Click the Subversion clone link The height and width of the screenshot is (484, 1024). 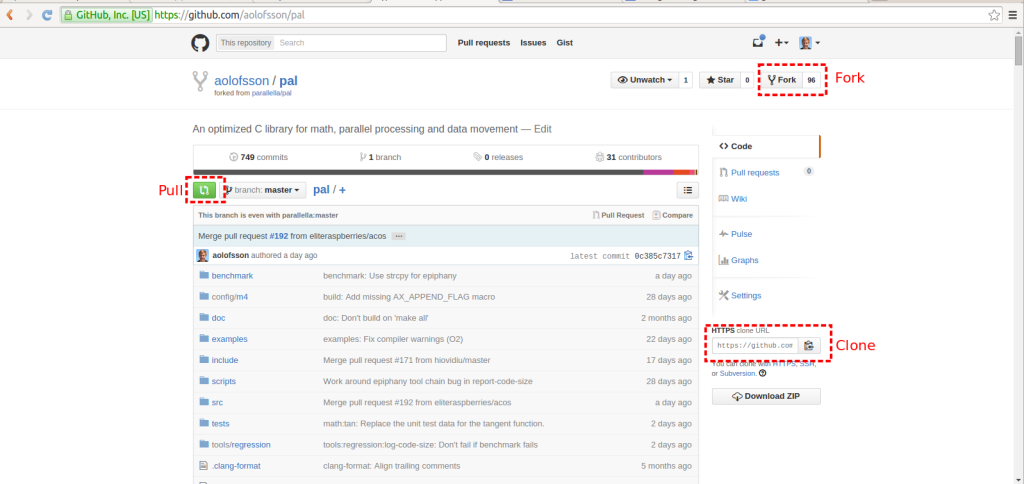738,374
